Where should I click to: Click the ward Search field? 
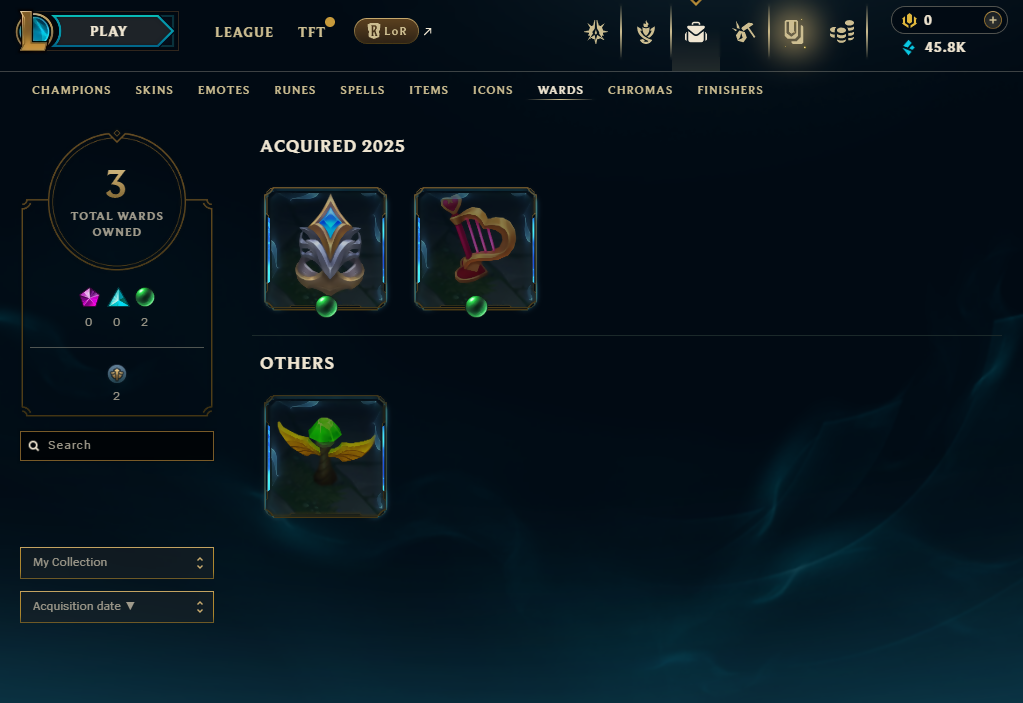point(117,445)
